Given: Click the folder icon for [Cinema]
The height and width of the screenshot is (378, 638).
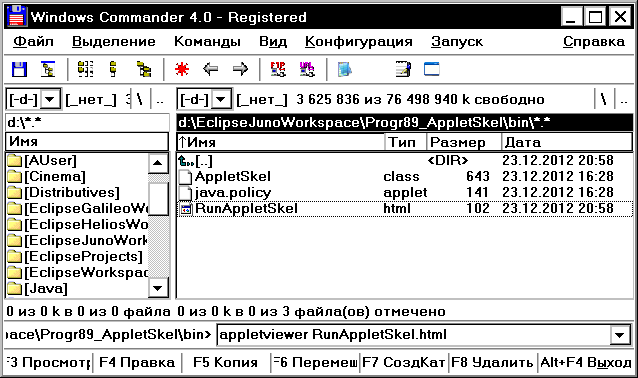Looking at the screenshot, I should pos(15,177).
